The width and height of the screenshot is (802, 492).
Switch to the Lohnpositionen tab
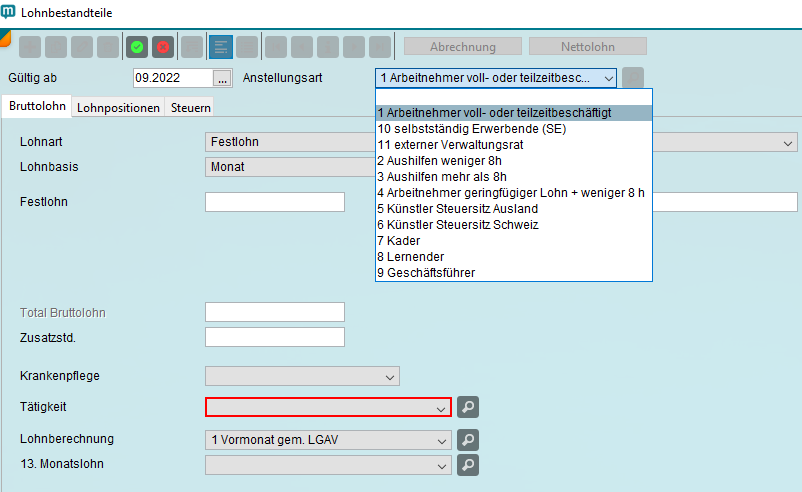(x=118, y=108)
